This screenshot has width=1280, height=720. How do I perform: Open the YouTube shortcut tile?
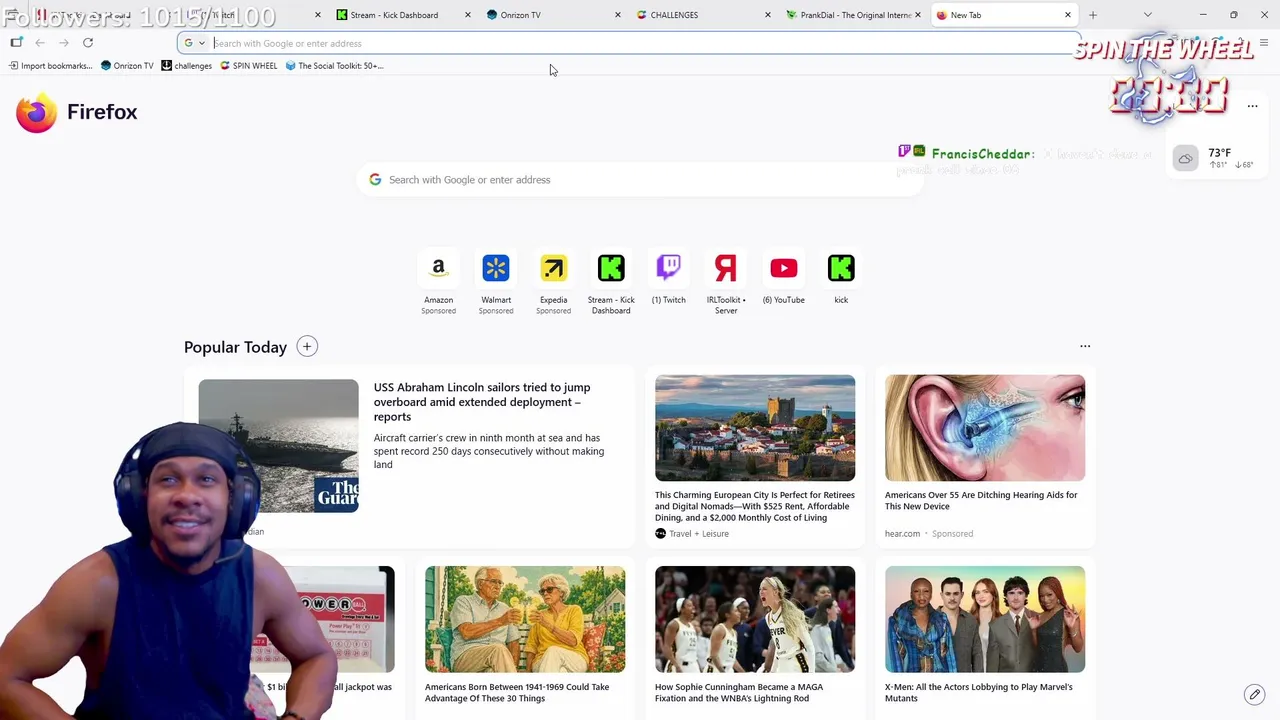[x=784, y=278]
